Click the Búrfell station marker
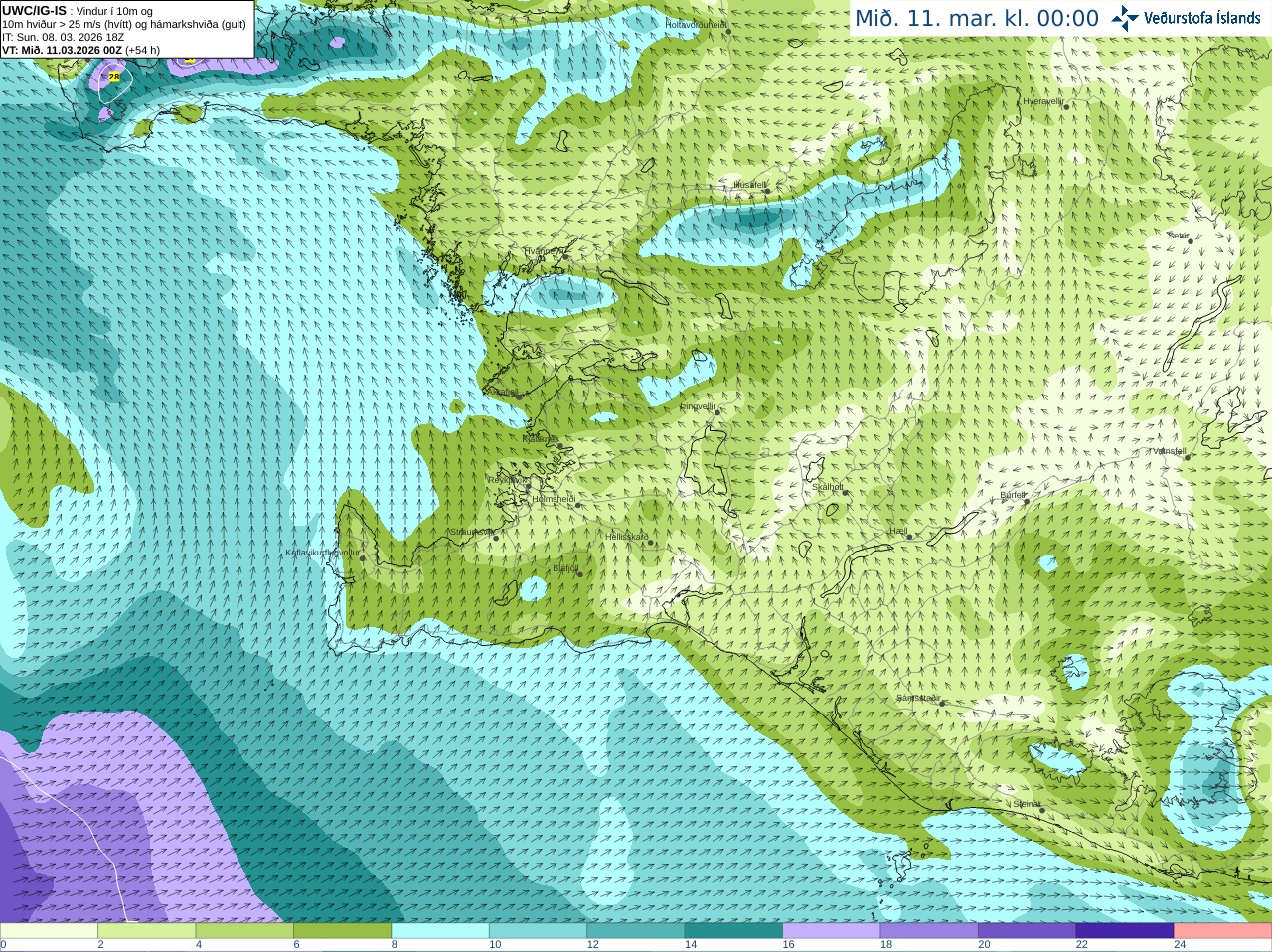 (1028, 501)
